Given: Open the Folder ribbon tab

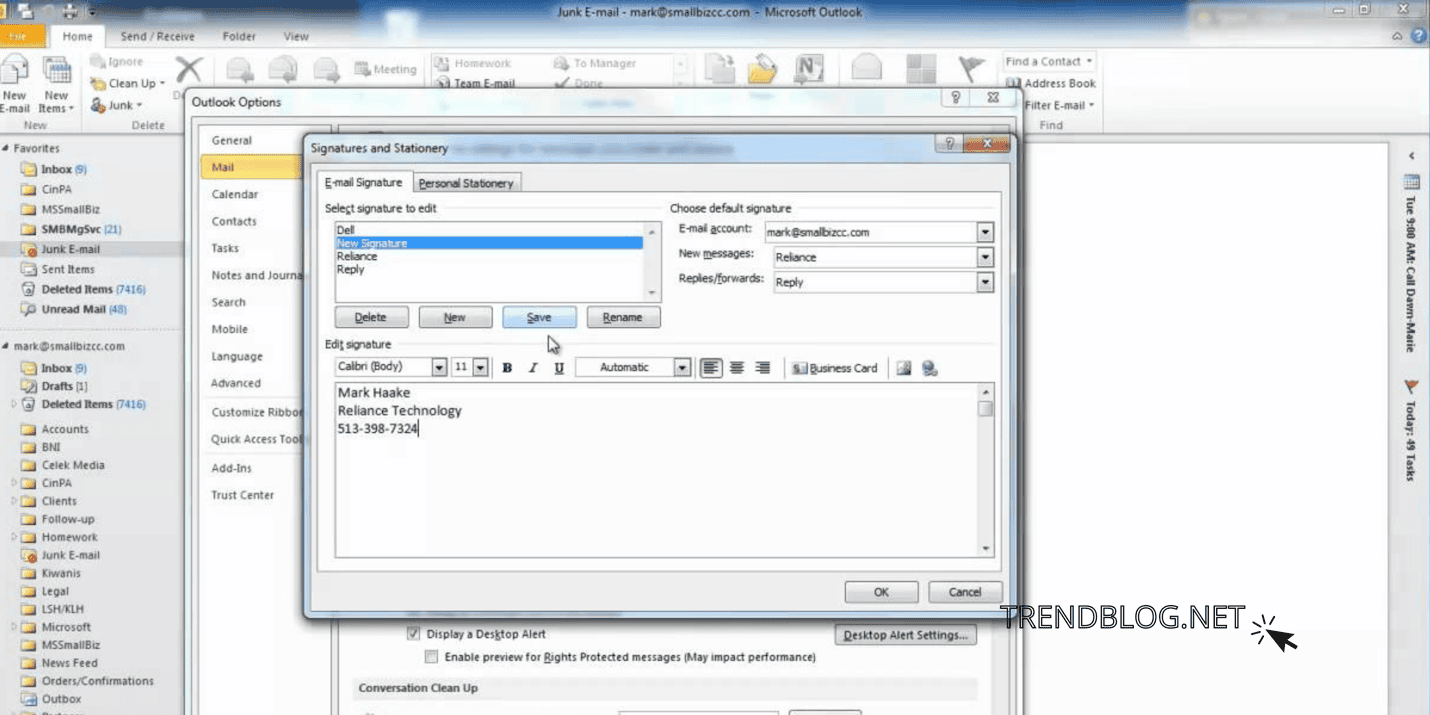Looking at the screenshot, I should click(x=239, y=36).
